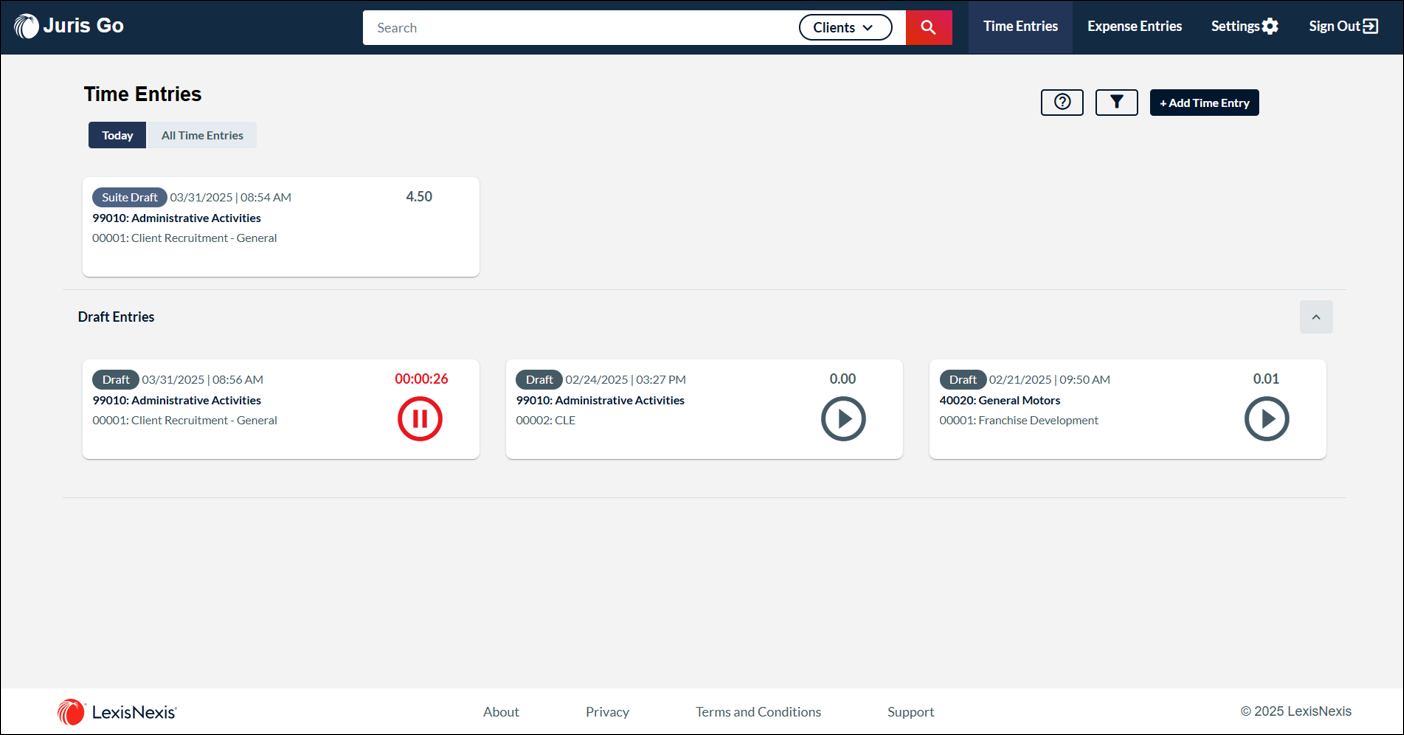Click the LexisNexis footer logo
The width and height of the screenshot is (1404, 735).
tap(117, 712)
